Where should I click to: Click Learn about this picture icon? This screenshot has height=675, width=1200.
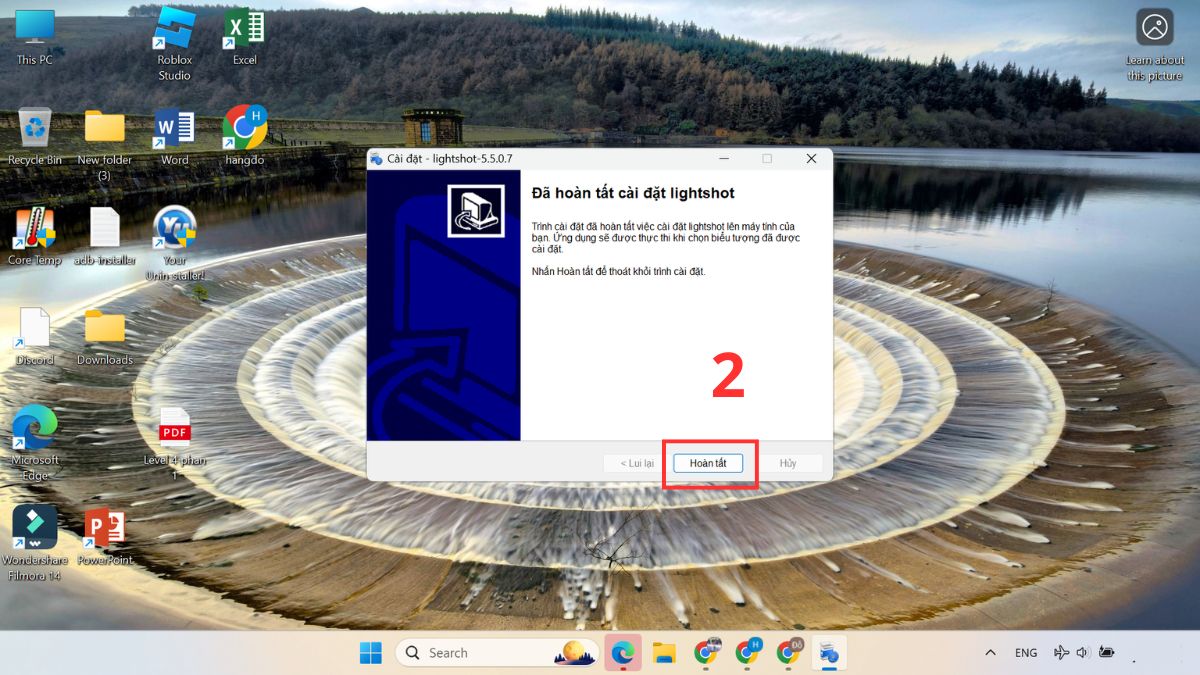(1155, 45)
